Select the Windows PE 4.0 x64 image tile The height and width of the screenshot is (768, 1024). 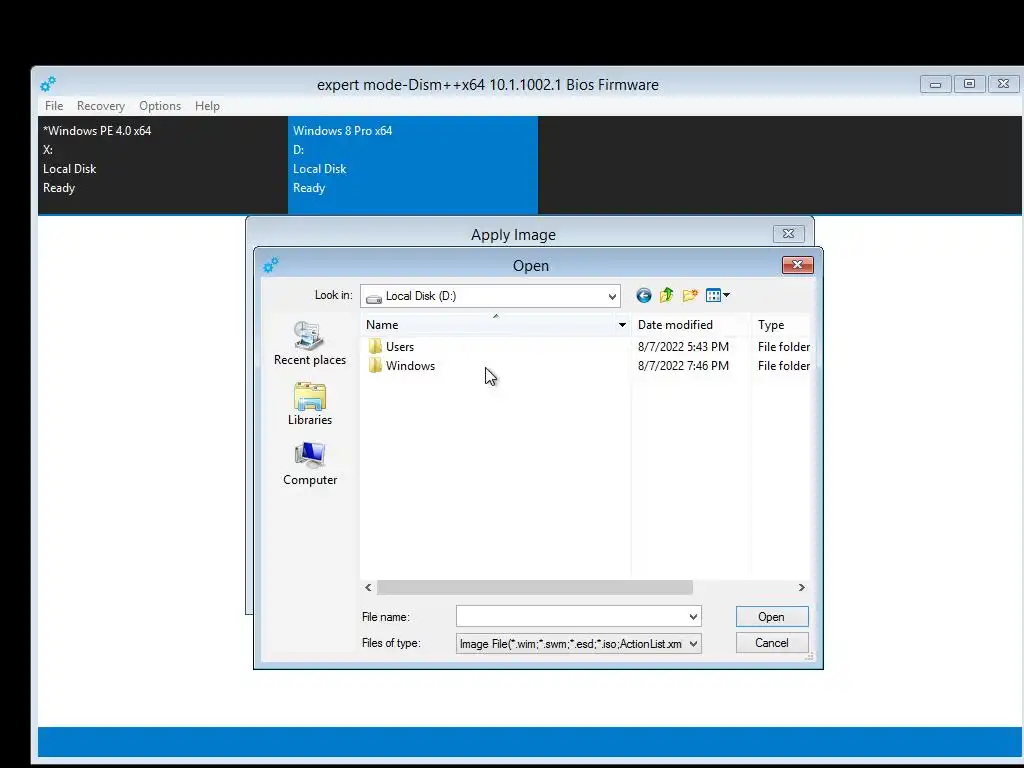tap(163, 165)
